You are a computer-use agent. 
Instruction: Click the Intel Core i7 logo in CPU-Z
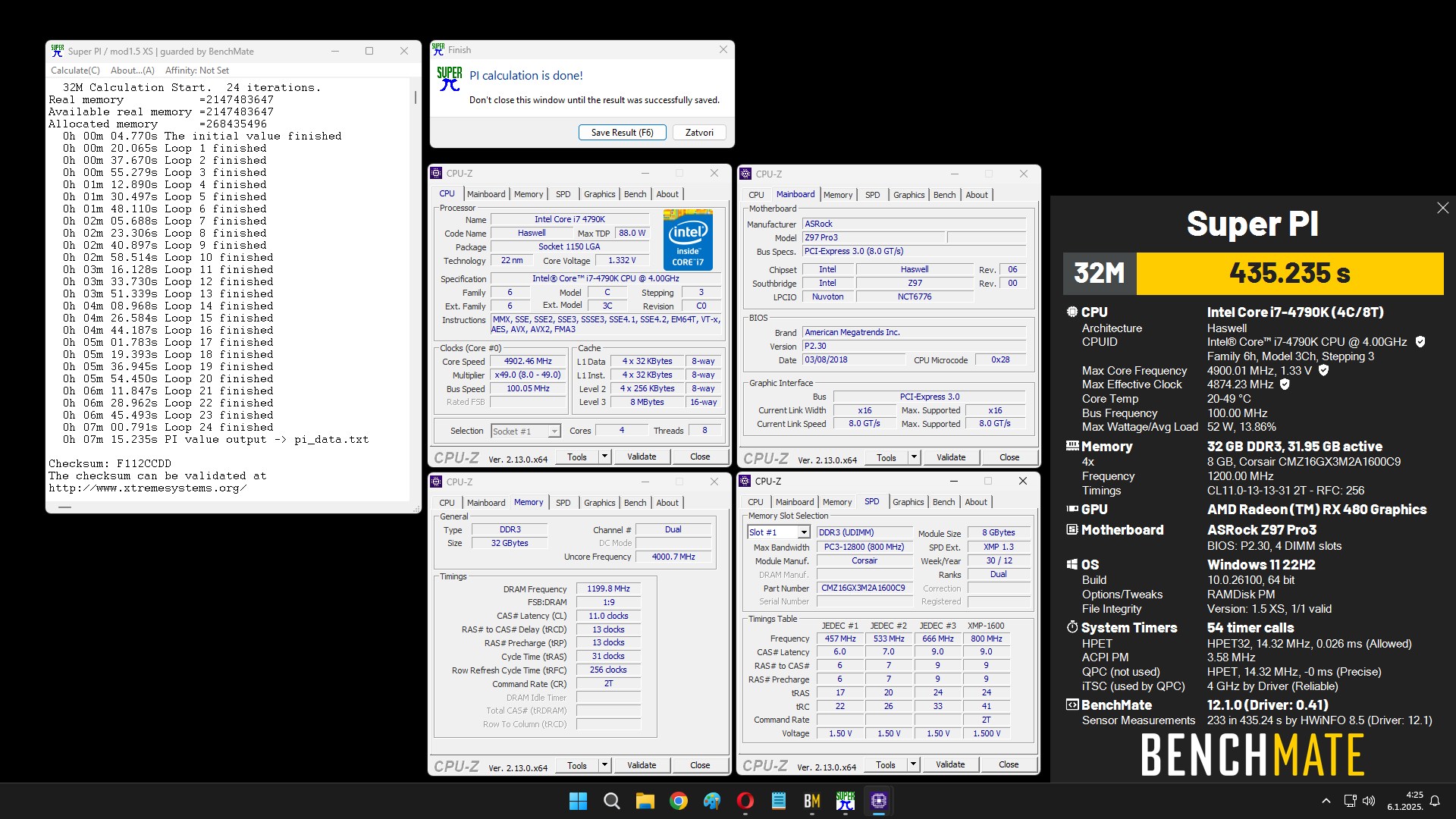pyautogui.click(x=688, y=239)
